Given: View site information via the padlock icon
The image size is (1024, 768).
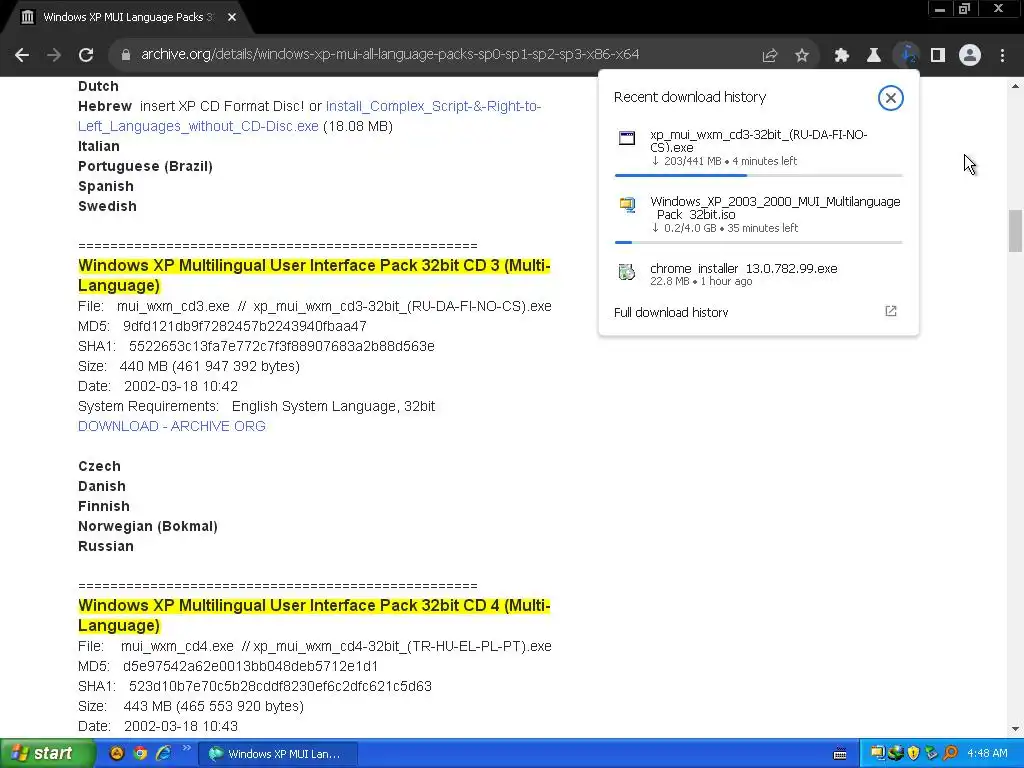Looking at the screenshot, I should [x=126, y=55].
